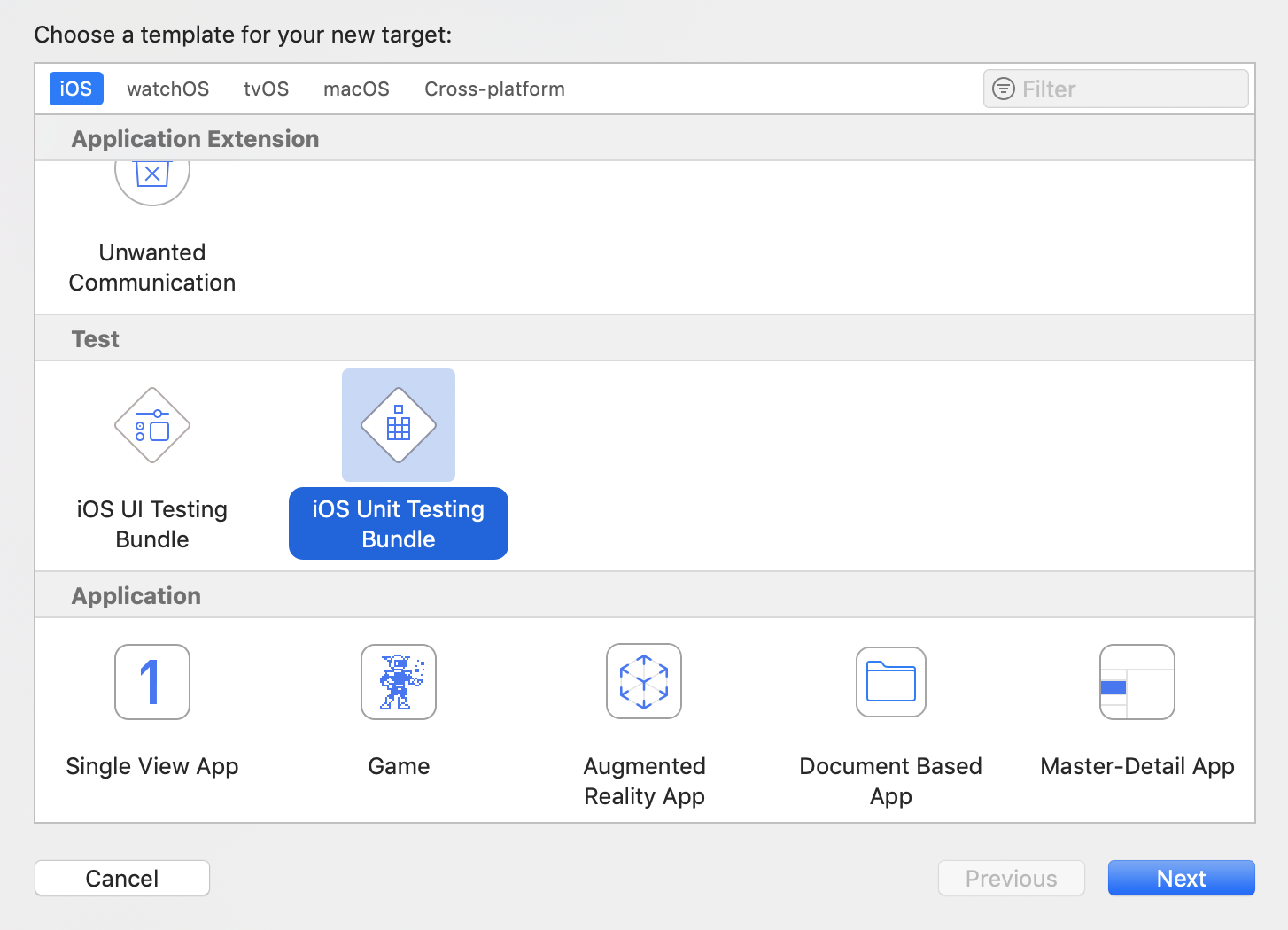Select the Augmented Reality App icon

pyautogui.click(x=644, y=681)
